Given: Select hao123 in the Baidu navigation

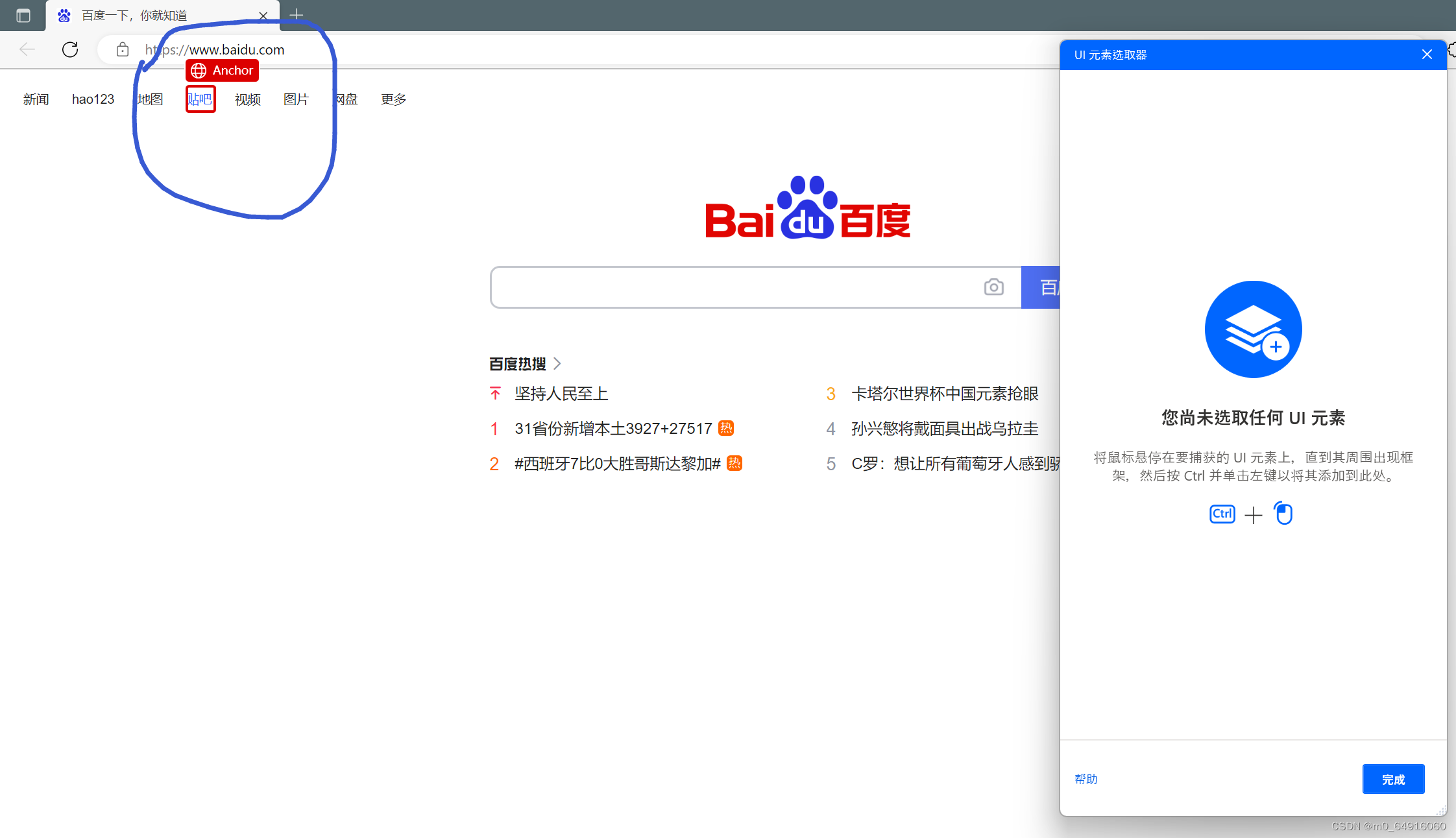Looking at the screenshot, I should coord(93,99).
